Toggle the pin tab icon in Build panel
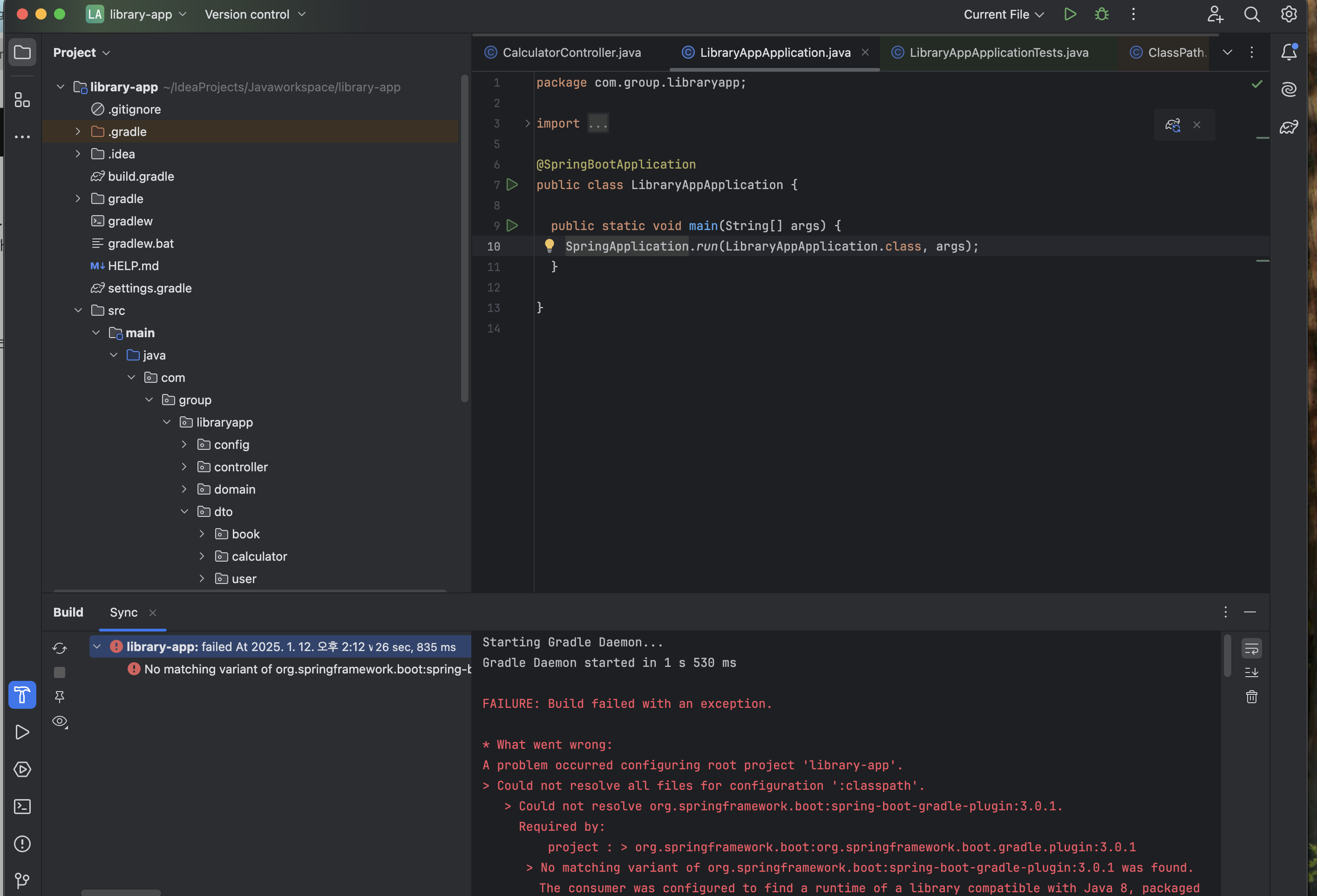Viewport: 1317px width, 896px height. point(60,697)
